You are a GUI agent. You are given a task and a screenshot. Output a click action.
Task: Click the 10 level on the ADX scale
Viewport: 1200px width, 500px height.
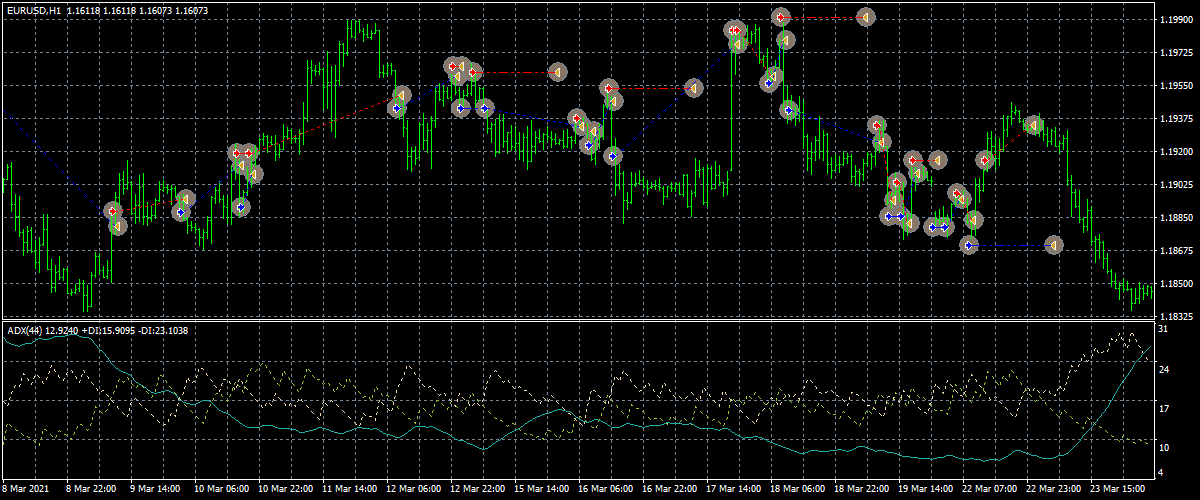coord(1164,446)
